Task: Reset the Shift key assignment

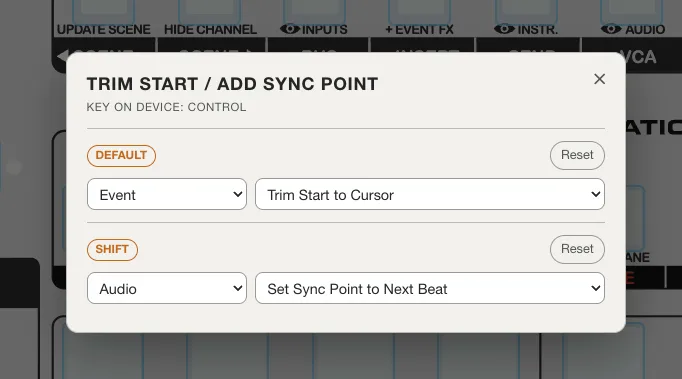Action: click(577, 249)
